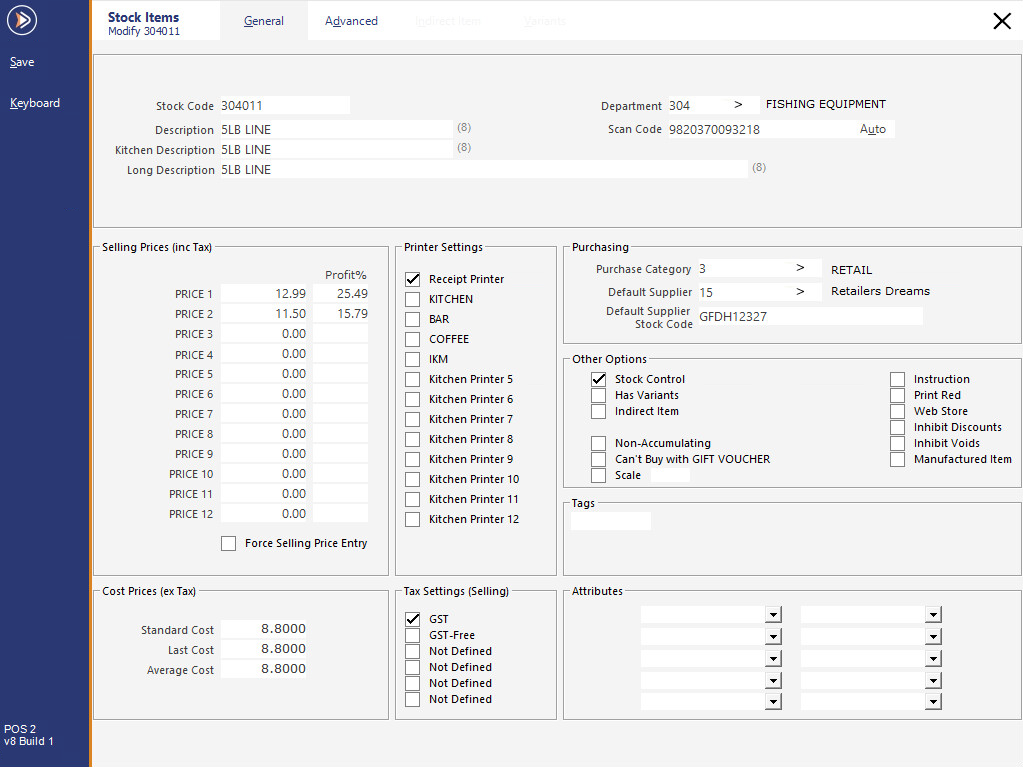Enable the Web Store option
This screenshot has height=767, width=1023.
(x=898, y=412)
